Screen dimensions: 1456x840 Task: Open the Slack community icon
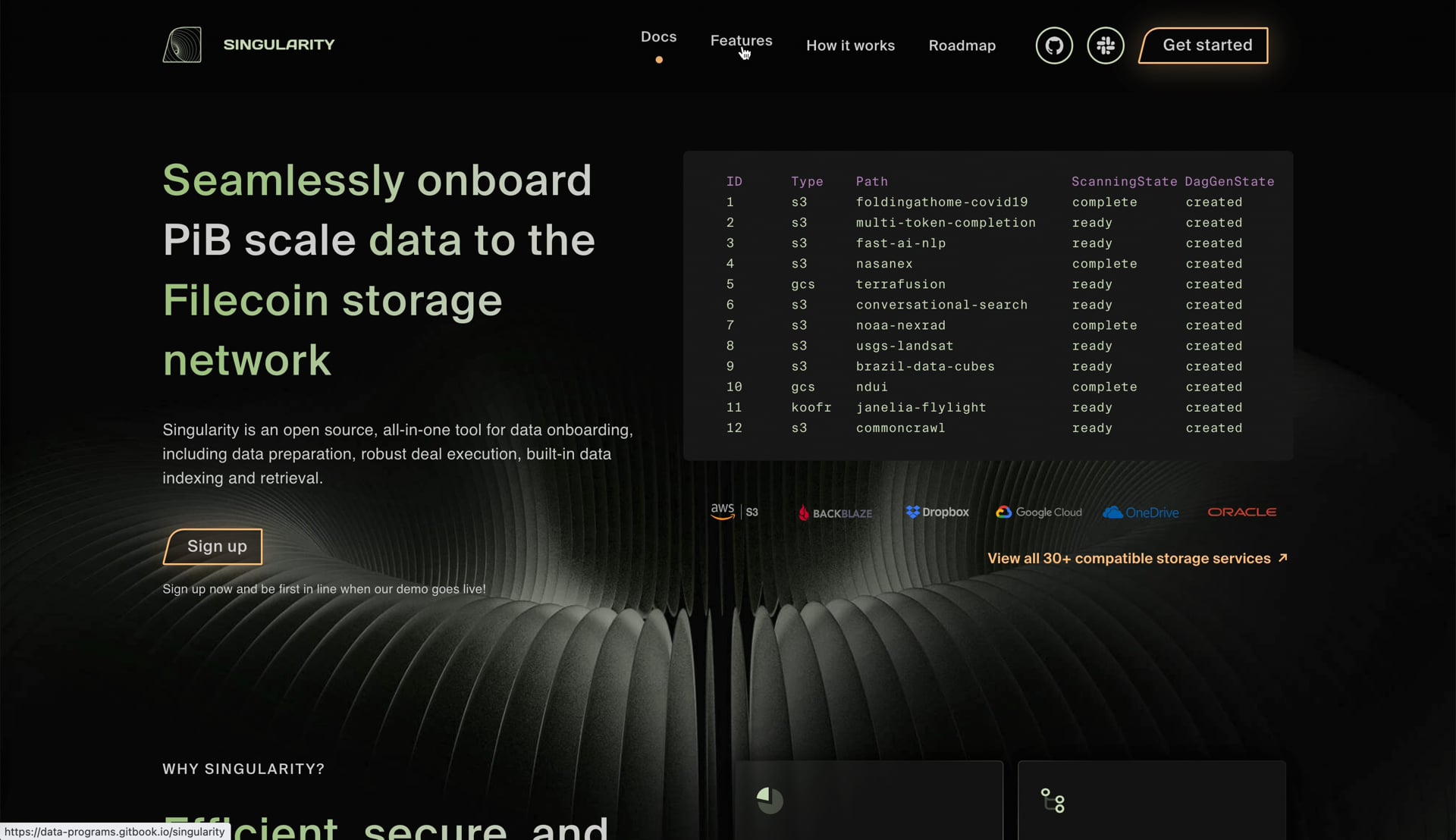pyautogui.click(x=1106, y=45)
